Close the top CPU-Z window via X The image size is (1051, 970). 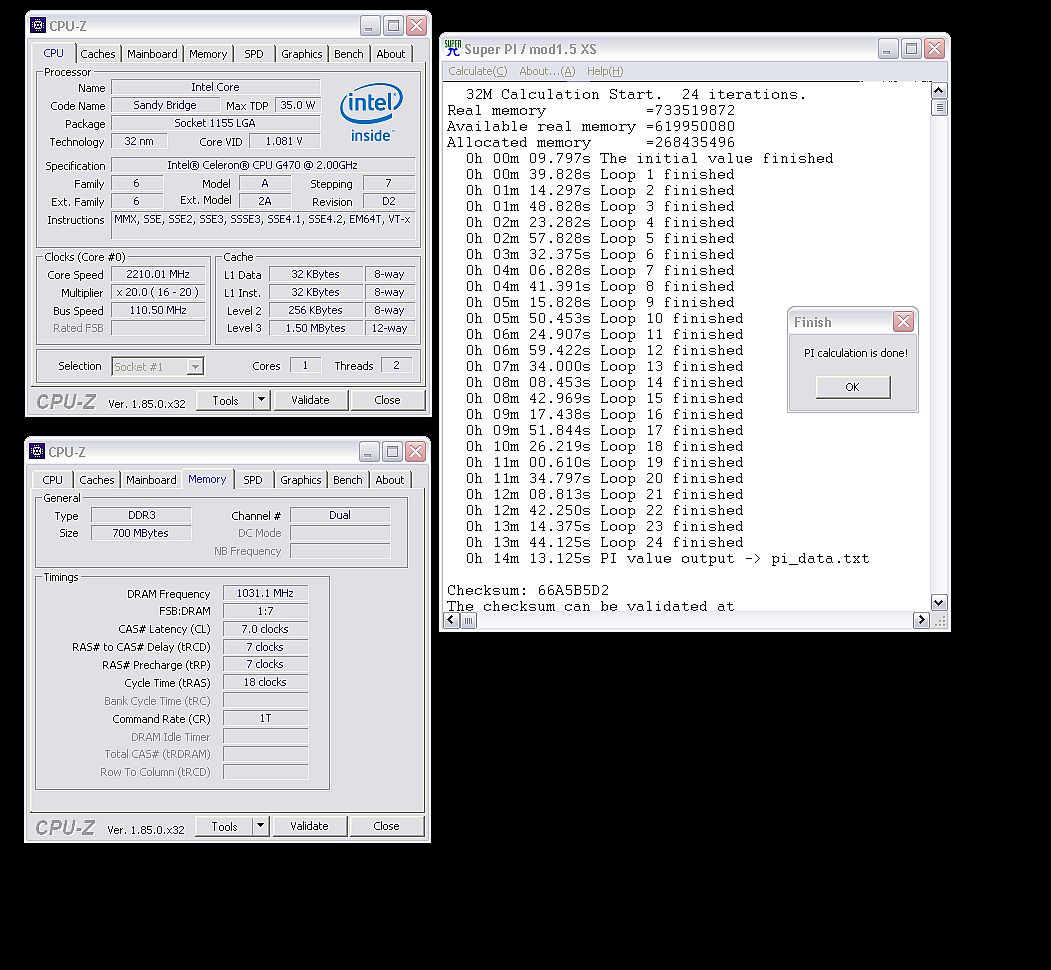(x=416, y=25)
